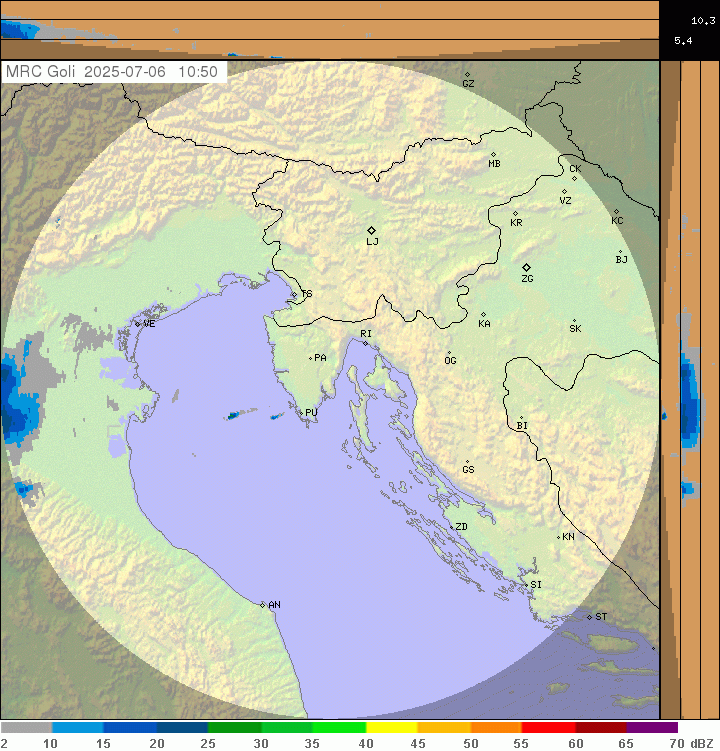Select the GS city label
This screenshot has height=751, width=720.
click(469, 469)
